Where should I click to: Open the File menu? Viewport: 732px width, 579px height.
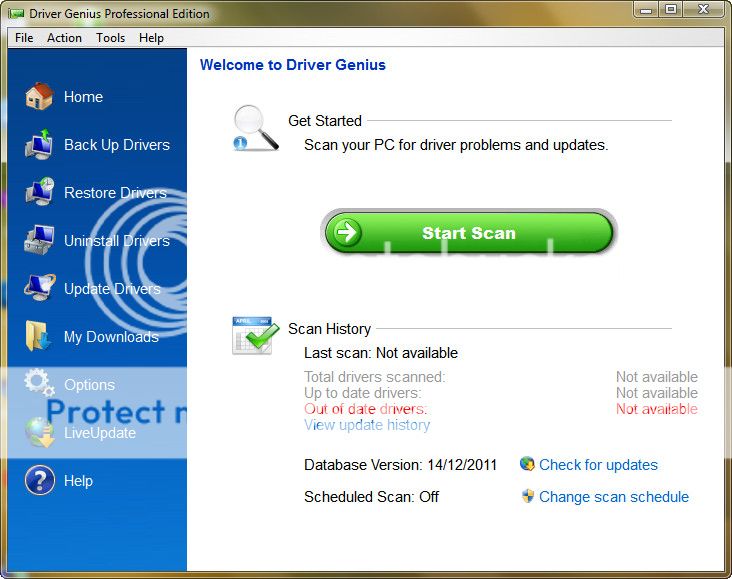pos(24,38)
